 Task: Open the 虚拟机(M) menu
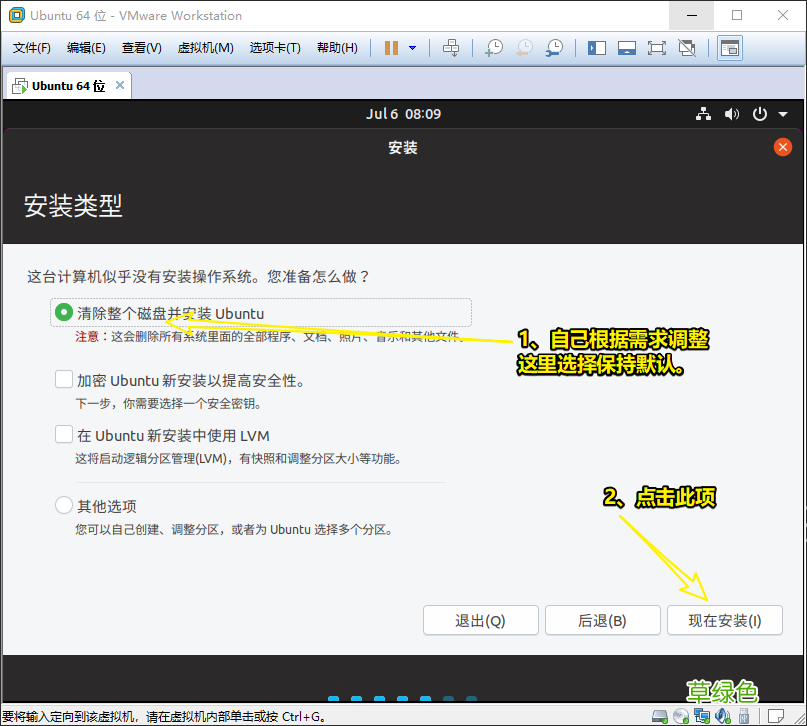point(205,48)
